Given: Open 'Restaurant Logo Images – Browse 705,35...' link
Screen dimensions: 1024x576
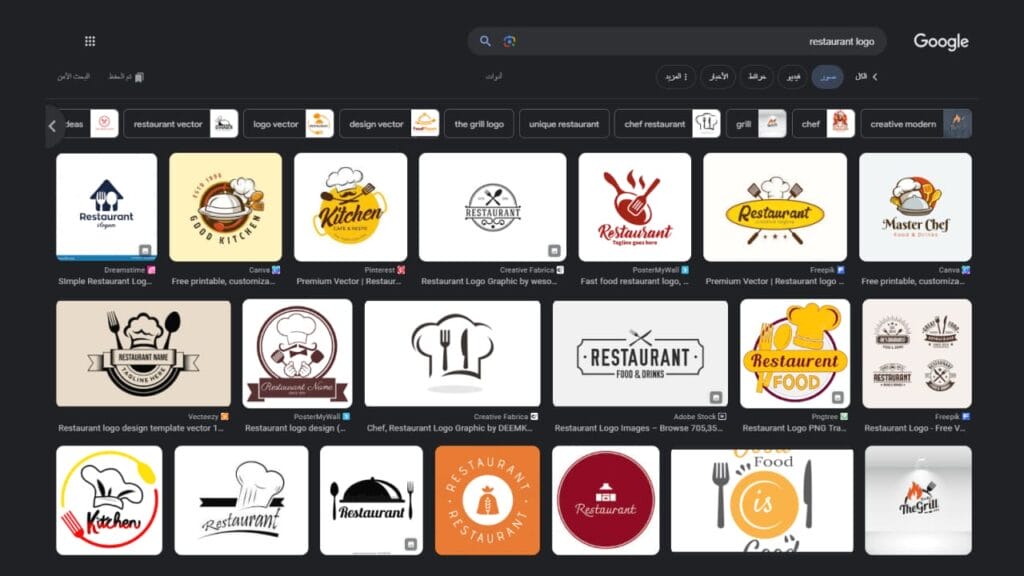Looking at the screenshot, I should point(639,428).
